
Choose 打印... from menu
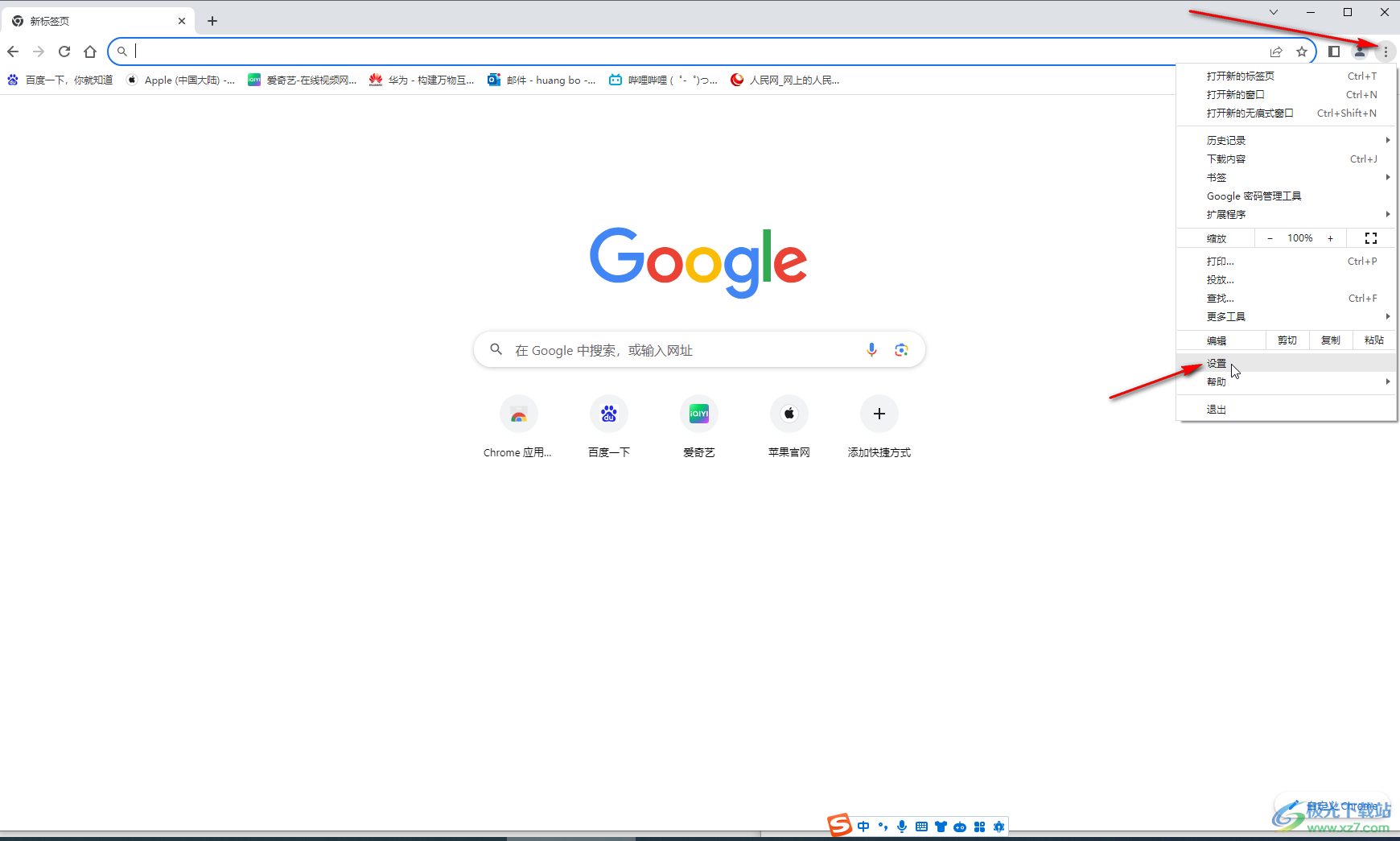point(1287,261)
